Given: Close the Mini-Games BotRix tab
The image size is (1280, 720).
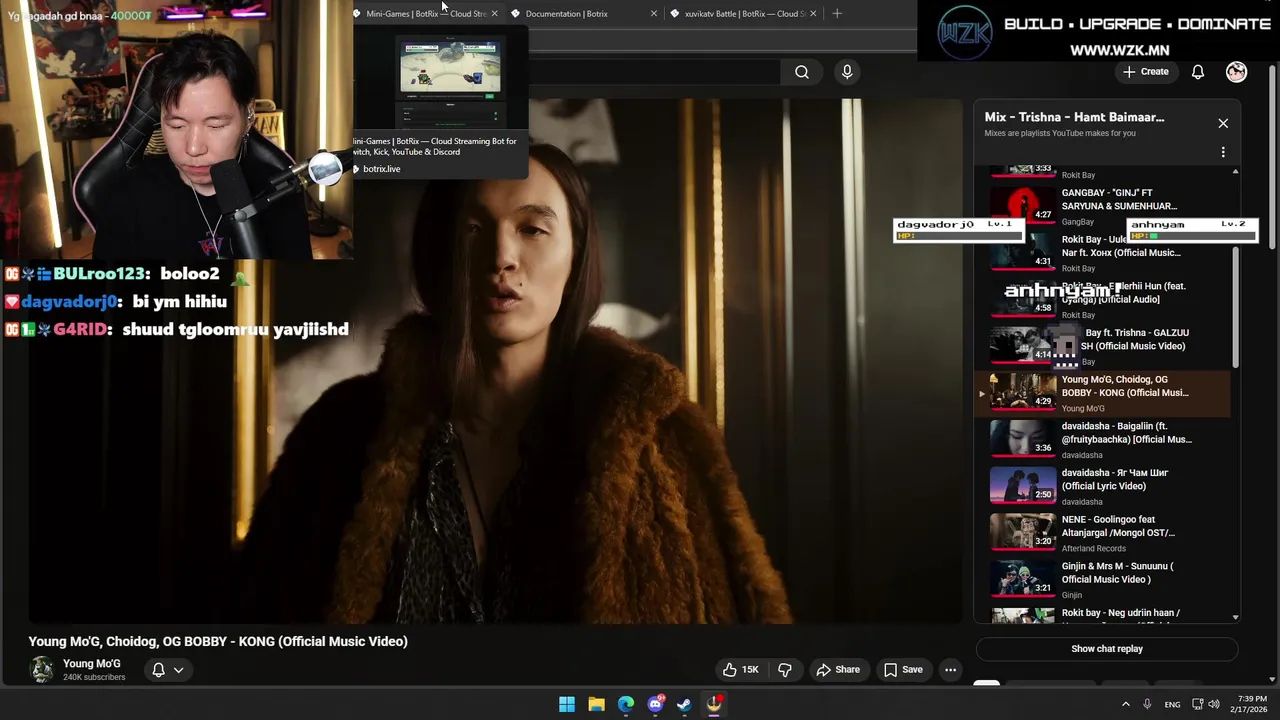Looking at the screenshot, I should (x=494, y=14).
